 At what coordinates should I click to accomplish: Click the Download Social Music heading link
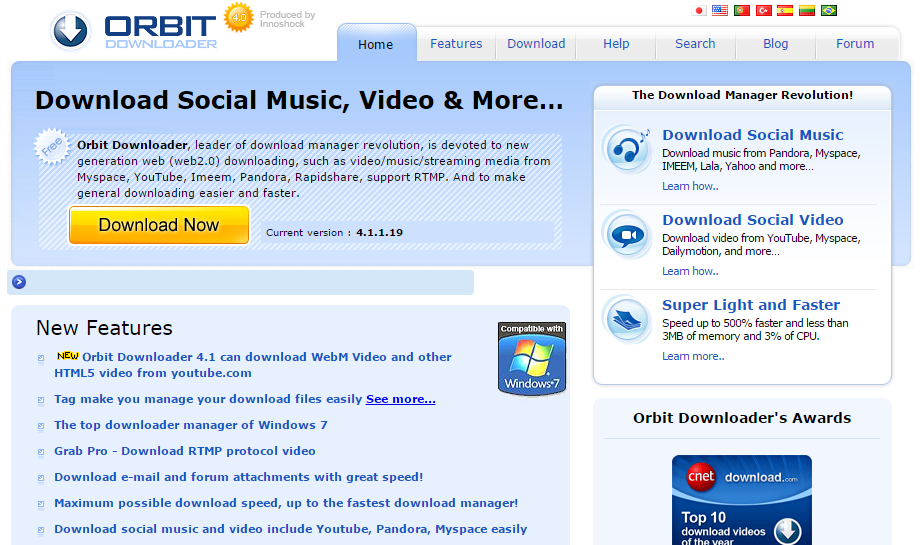pos(752,134)
